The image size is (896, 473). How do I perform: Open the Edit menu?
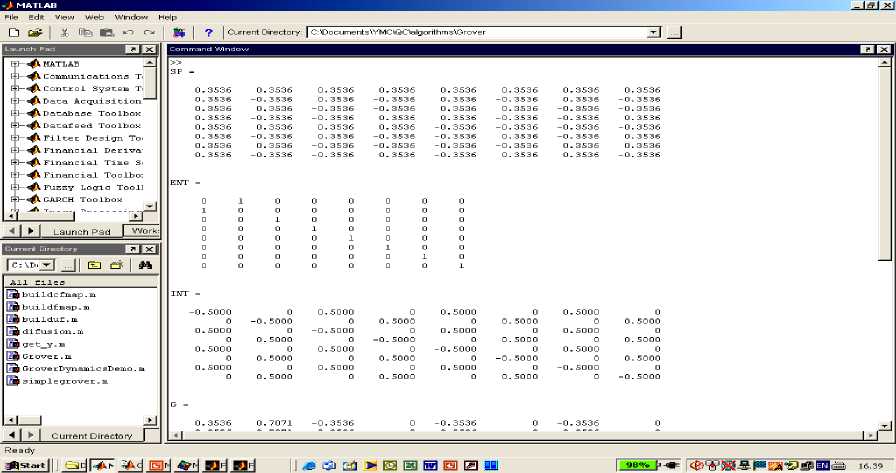tap(37, 17)
